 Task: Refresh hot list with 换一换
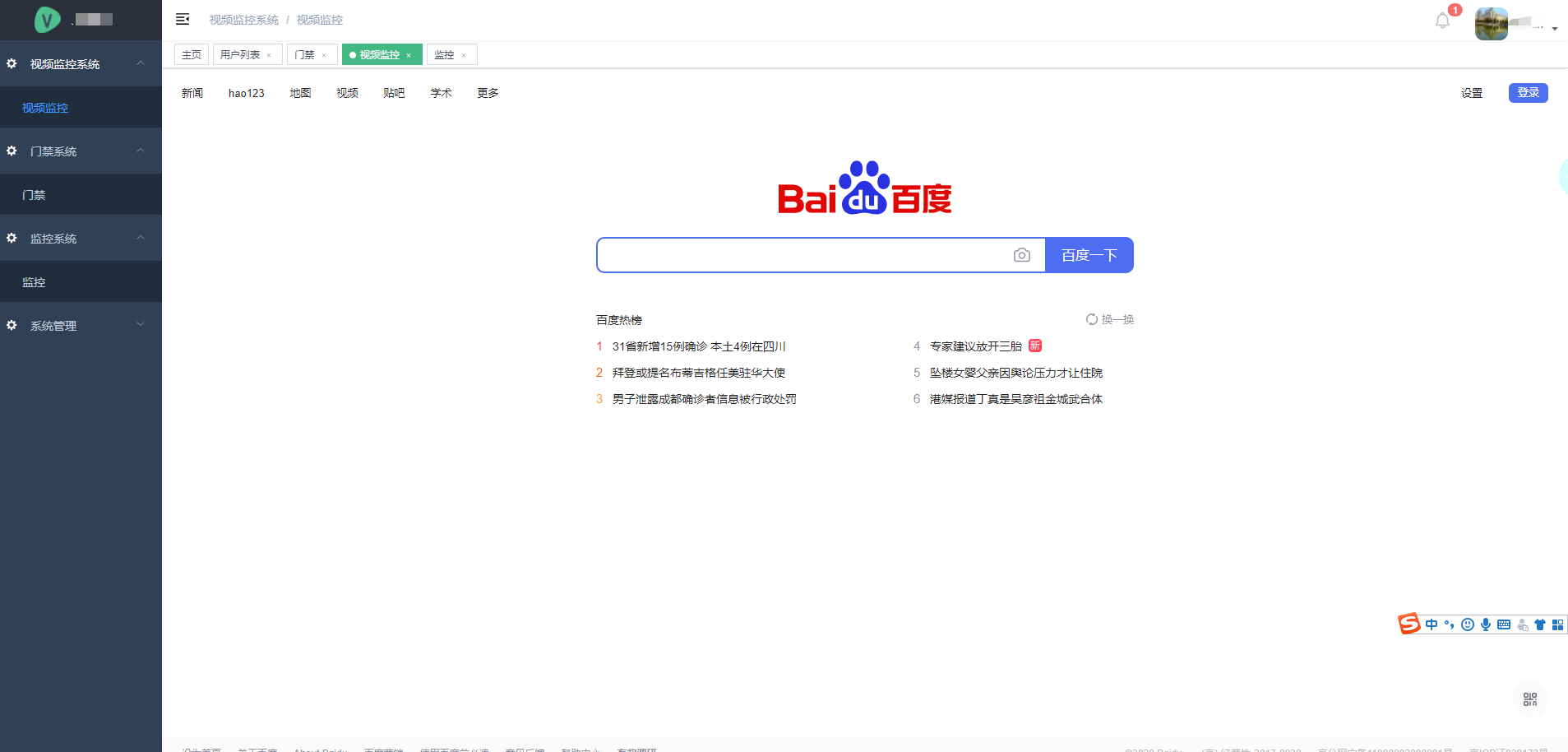[1109, 319]
